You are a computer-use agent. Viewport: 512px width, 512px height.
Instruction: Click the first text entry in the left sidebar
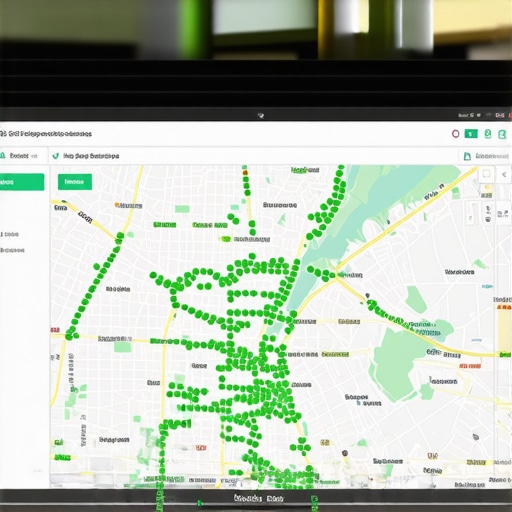[10, 234]
